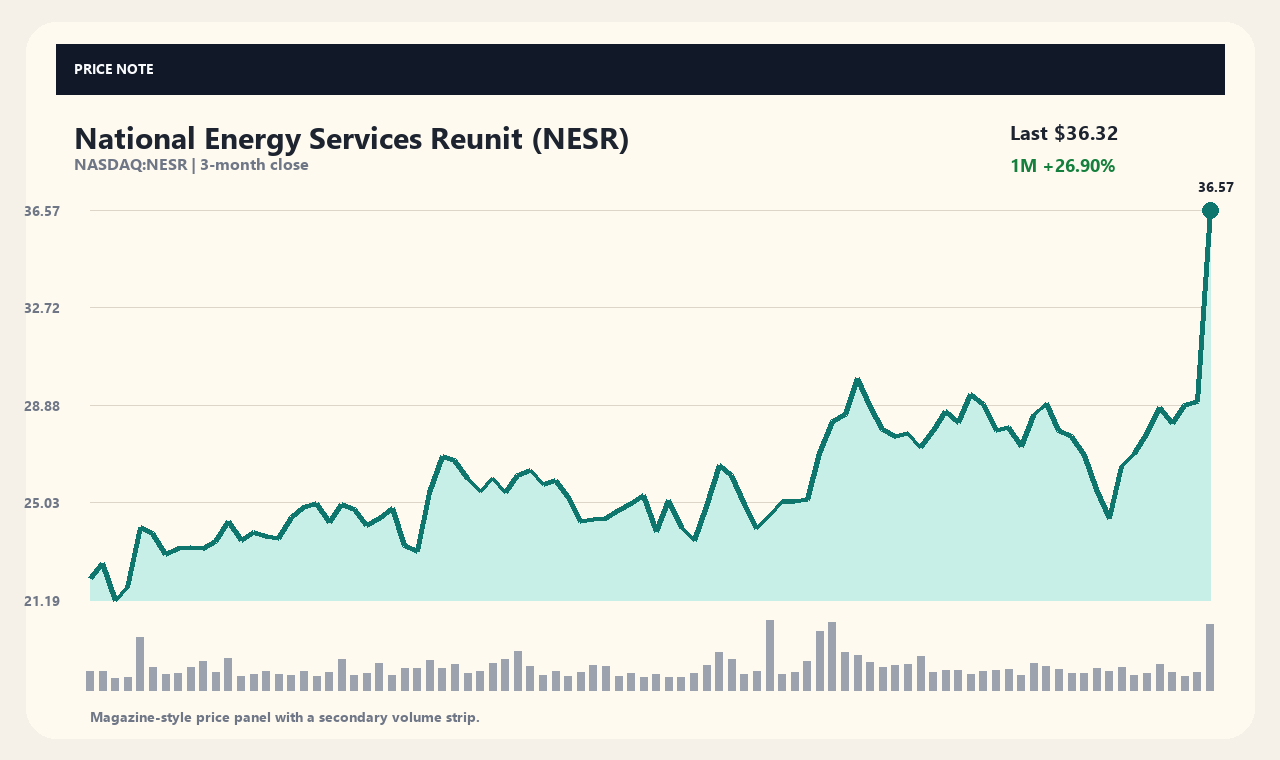Select the National Energy Services Reunit (NESR) title
Viewport: 1280px width, 760px height.
point(352,139)
